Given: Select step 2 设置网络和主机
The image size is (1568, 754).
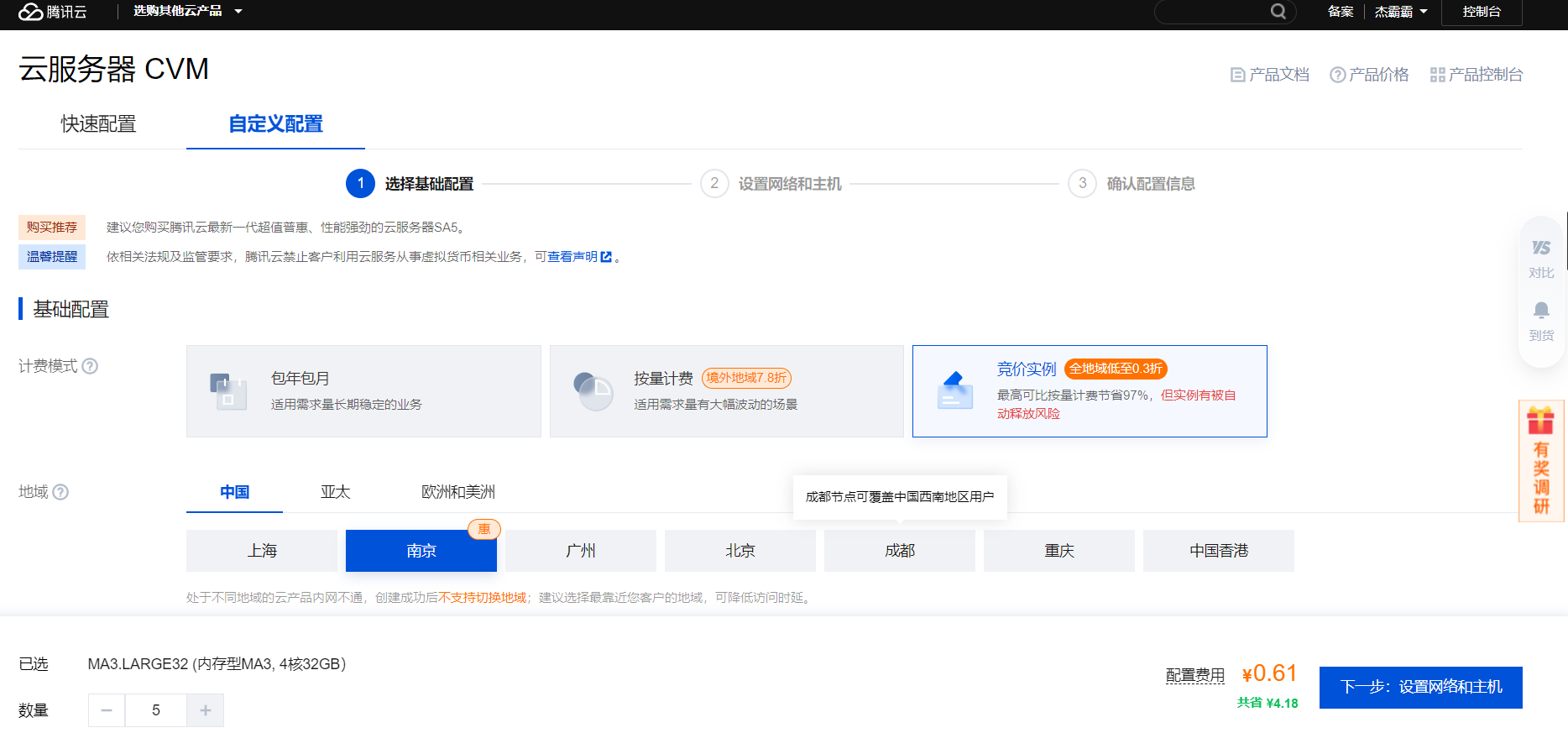Looking at the screenshot, I should click(x=771, y=184).
